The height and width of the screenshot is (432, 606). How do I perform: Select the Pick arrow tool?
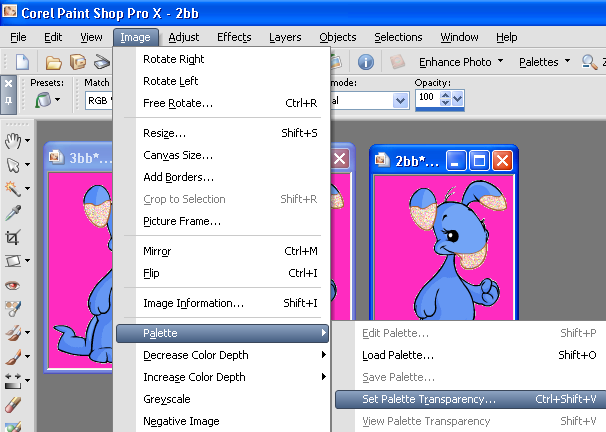[13, 165]
